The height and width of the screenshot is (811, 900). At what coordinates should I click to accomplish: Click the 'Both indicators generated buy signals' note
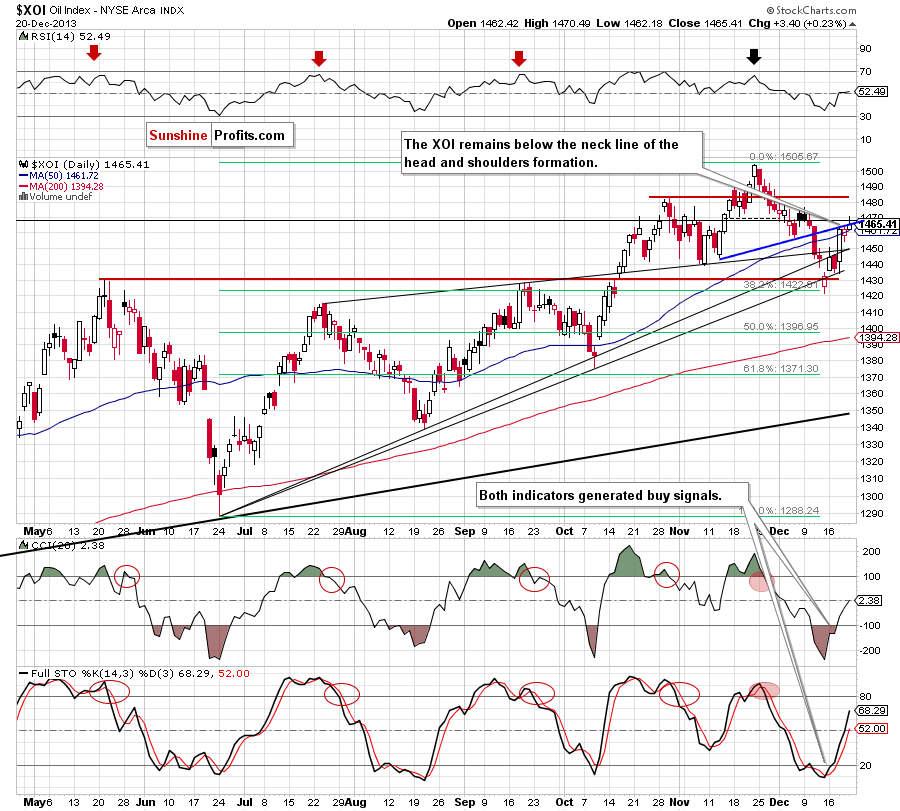pyautogui.click(x=612, y=495)
